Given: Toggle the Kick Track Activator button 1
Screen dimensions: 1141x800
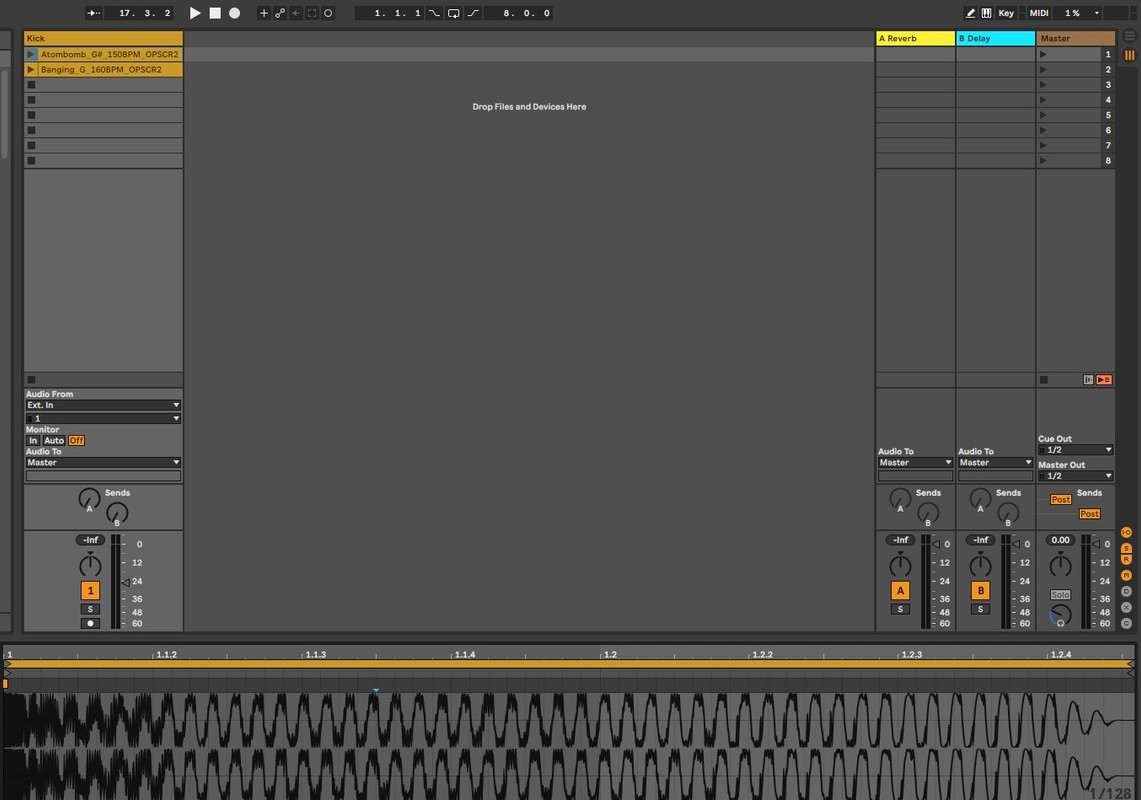Looking at the screenshot, I should click(90, 591).
